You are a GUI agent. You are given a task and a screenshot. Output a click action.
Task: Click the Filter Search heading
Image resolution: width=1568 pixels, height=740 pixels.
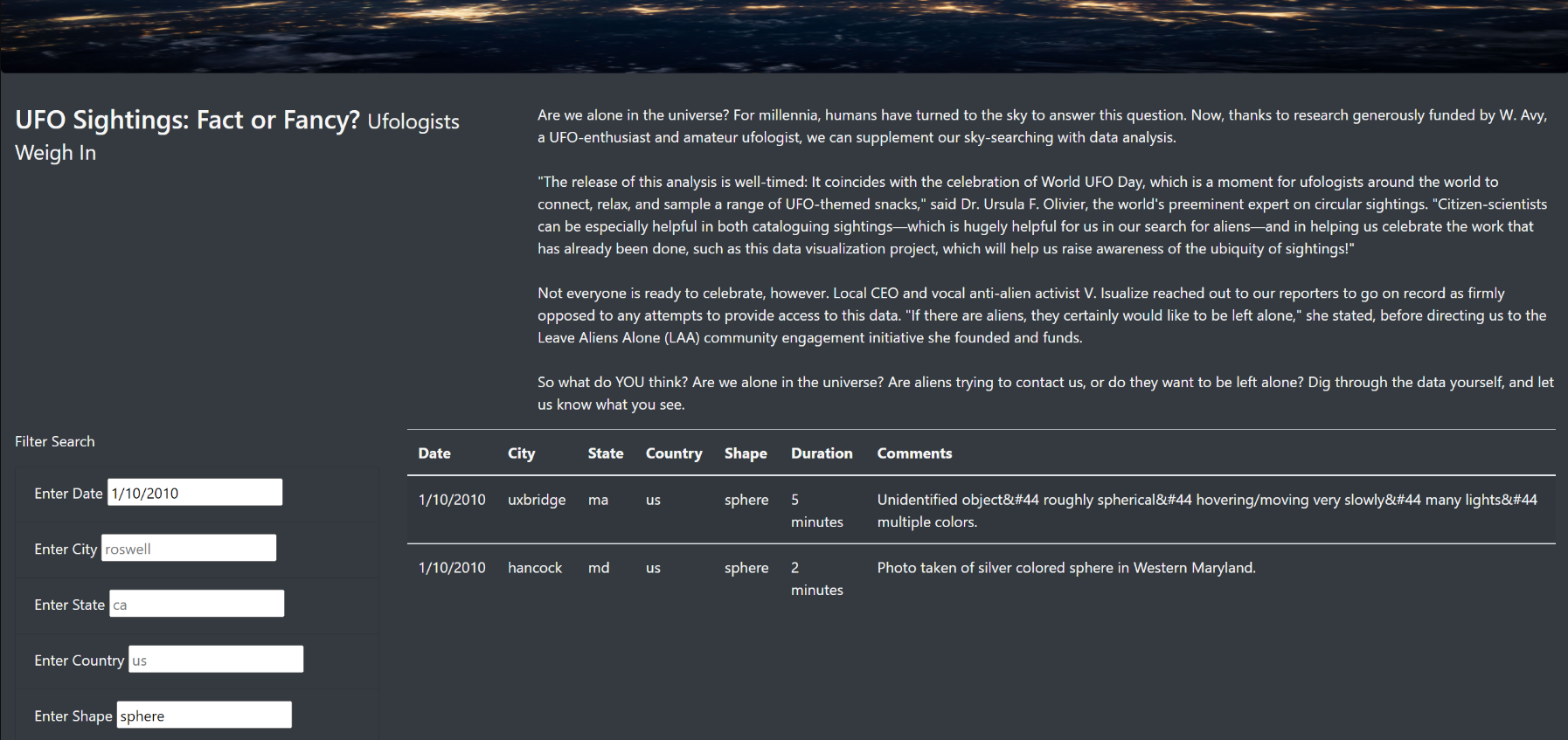click(54, 441)
